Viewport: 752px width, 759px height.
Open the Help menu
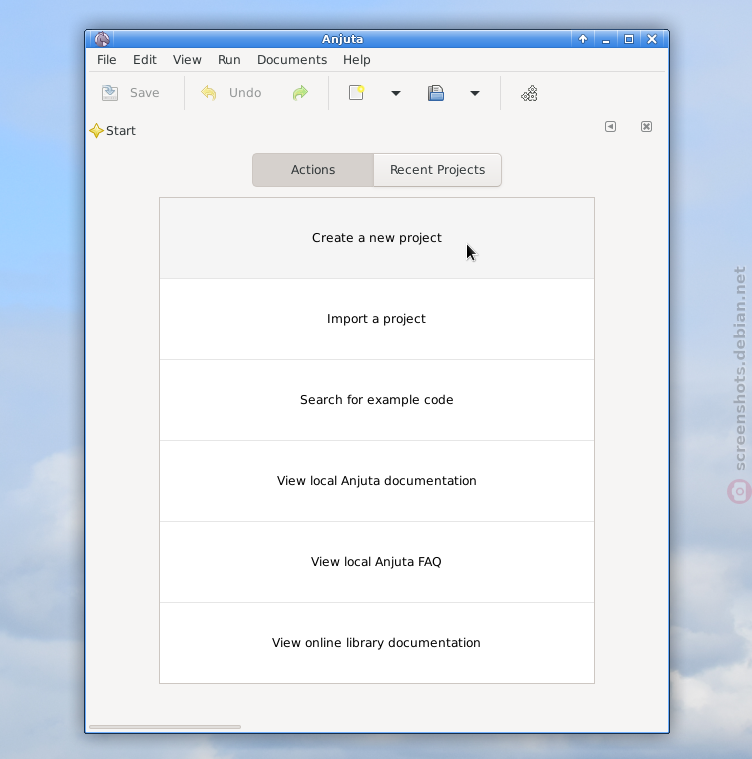click(x=357, y=60)
